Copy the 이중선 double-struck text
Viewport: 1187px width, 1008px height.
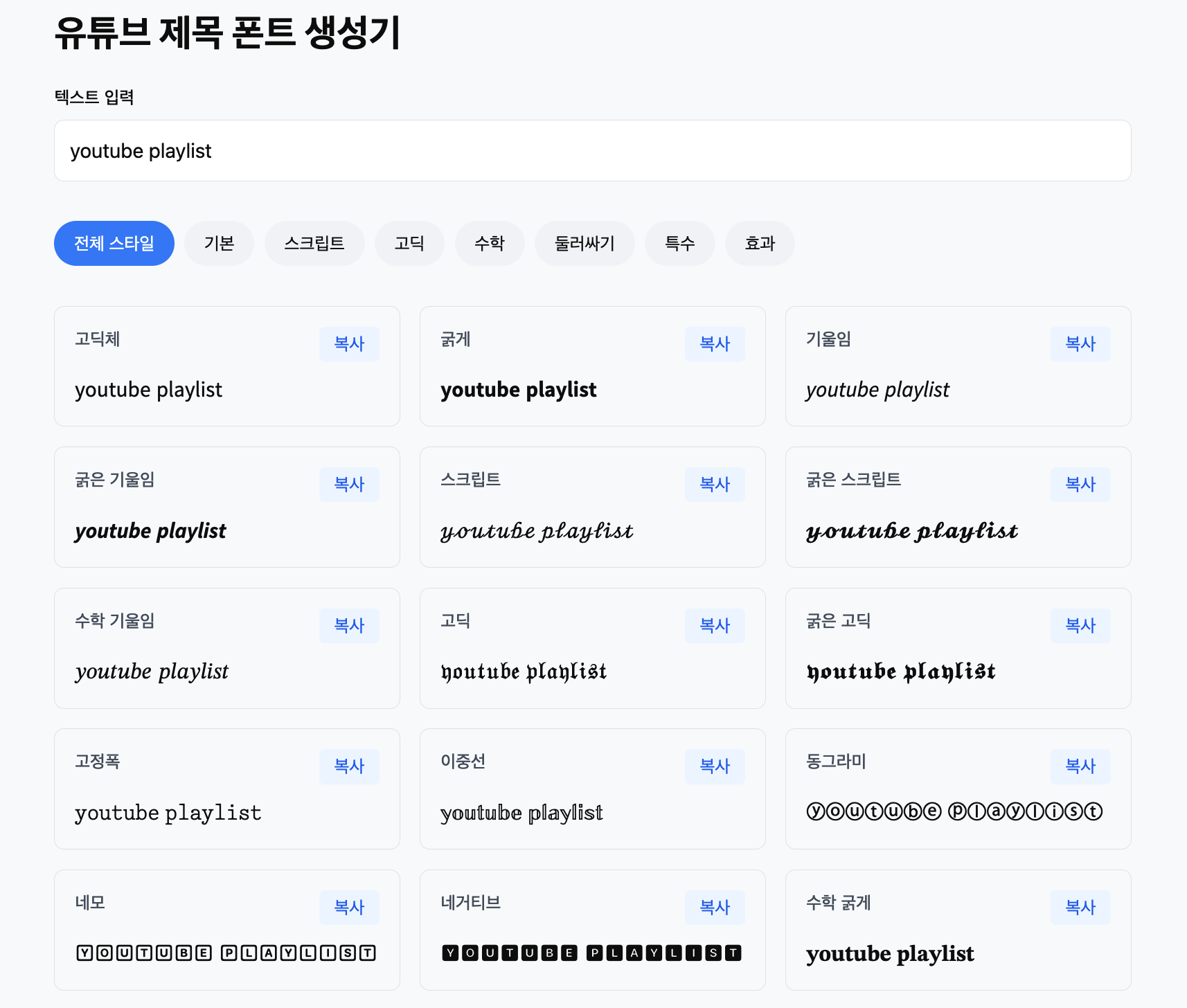click(715, 766)
